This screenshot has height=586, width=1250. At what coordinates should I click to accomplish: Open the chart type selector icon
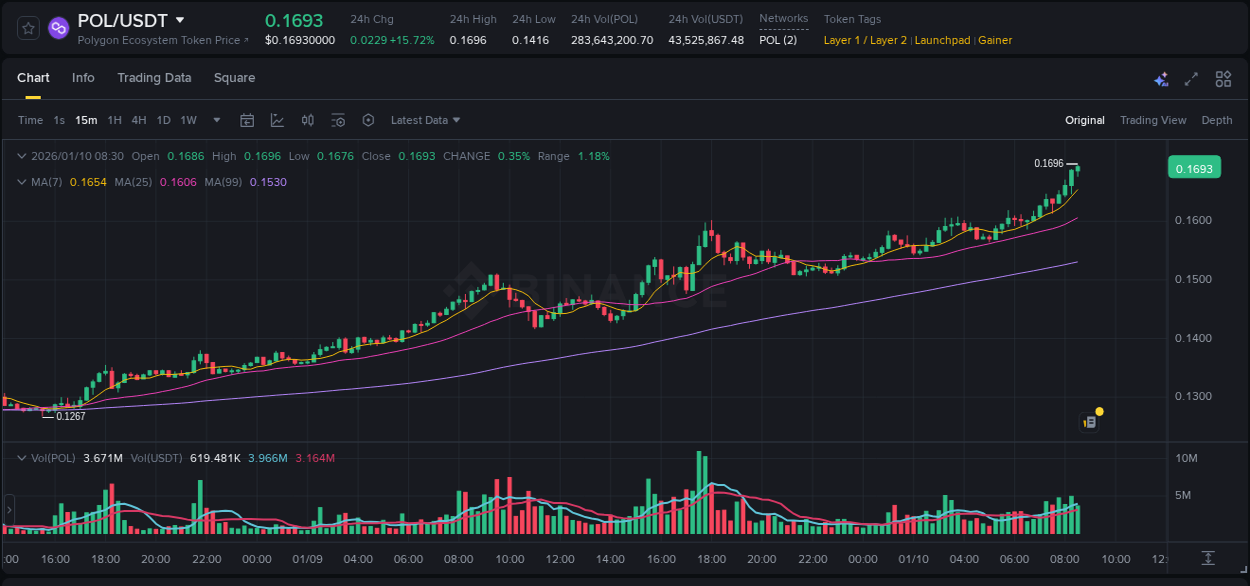pyautogui.click(x=277, y=119)
